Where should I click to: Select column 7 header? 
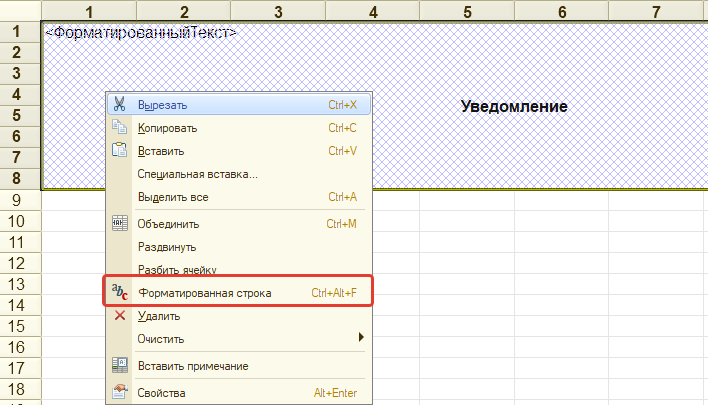pos(656,11)
